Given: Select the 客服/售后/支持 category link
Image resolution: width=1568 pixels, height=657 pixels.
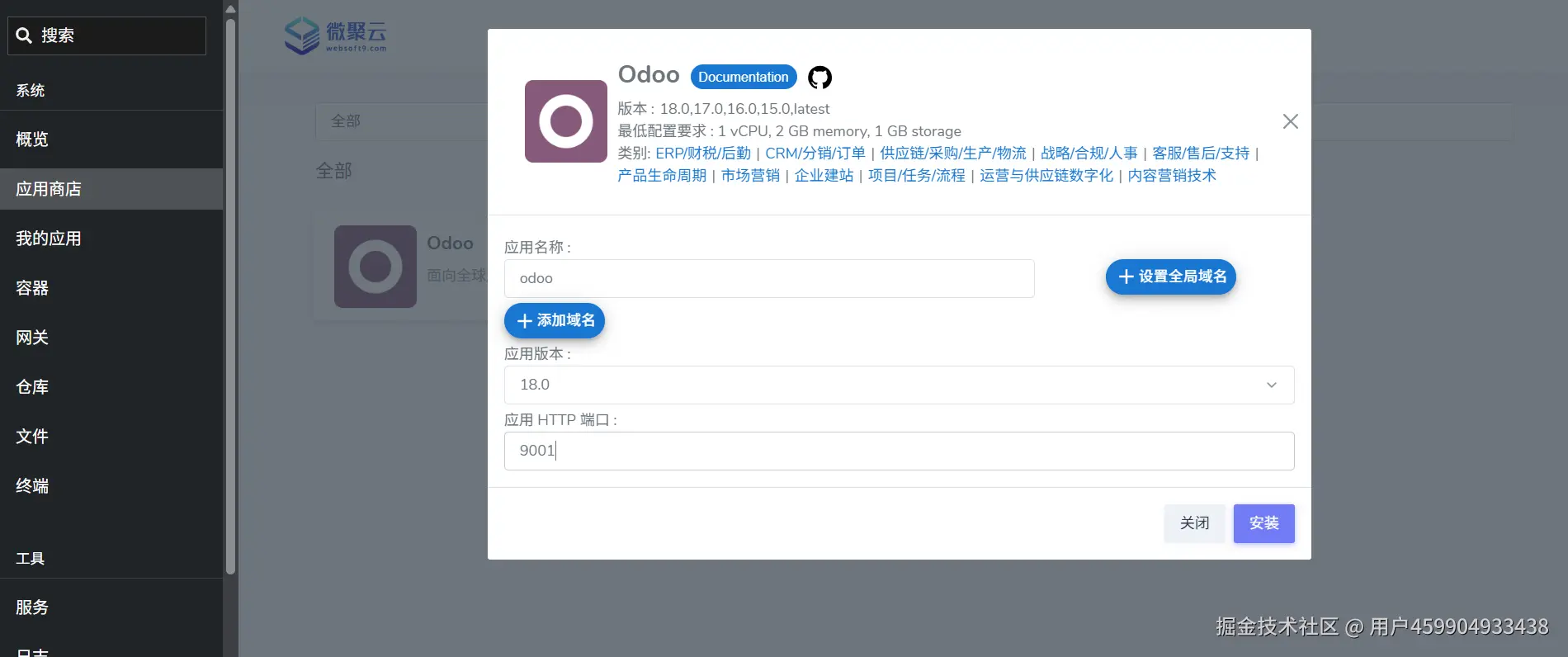Looking at the screenshot, I should tap(1201, 154).
